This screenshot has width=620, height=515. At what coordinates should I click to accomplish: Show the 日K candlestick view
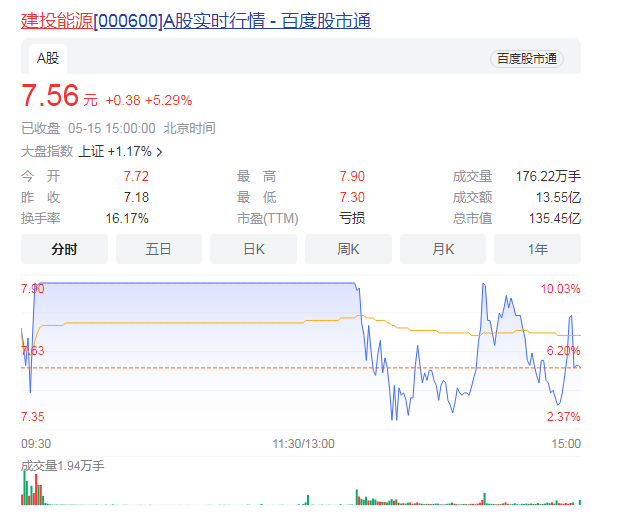coord(253,249)
